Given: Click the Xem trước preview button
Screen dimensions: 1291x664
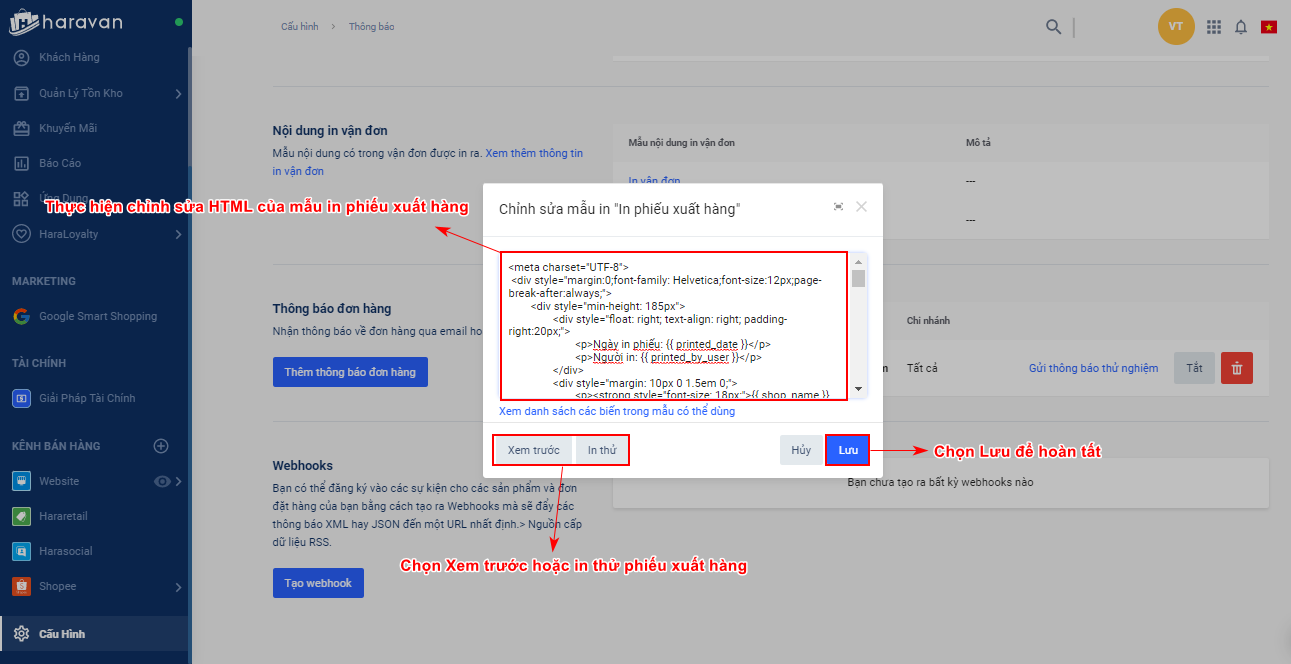Looking at the screenshot, I should [x=533, y=450].
